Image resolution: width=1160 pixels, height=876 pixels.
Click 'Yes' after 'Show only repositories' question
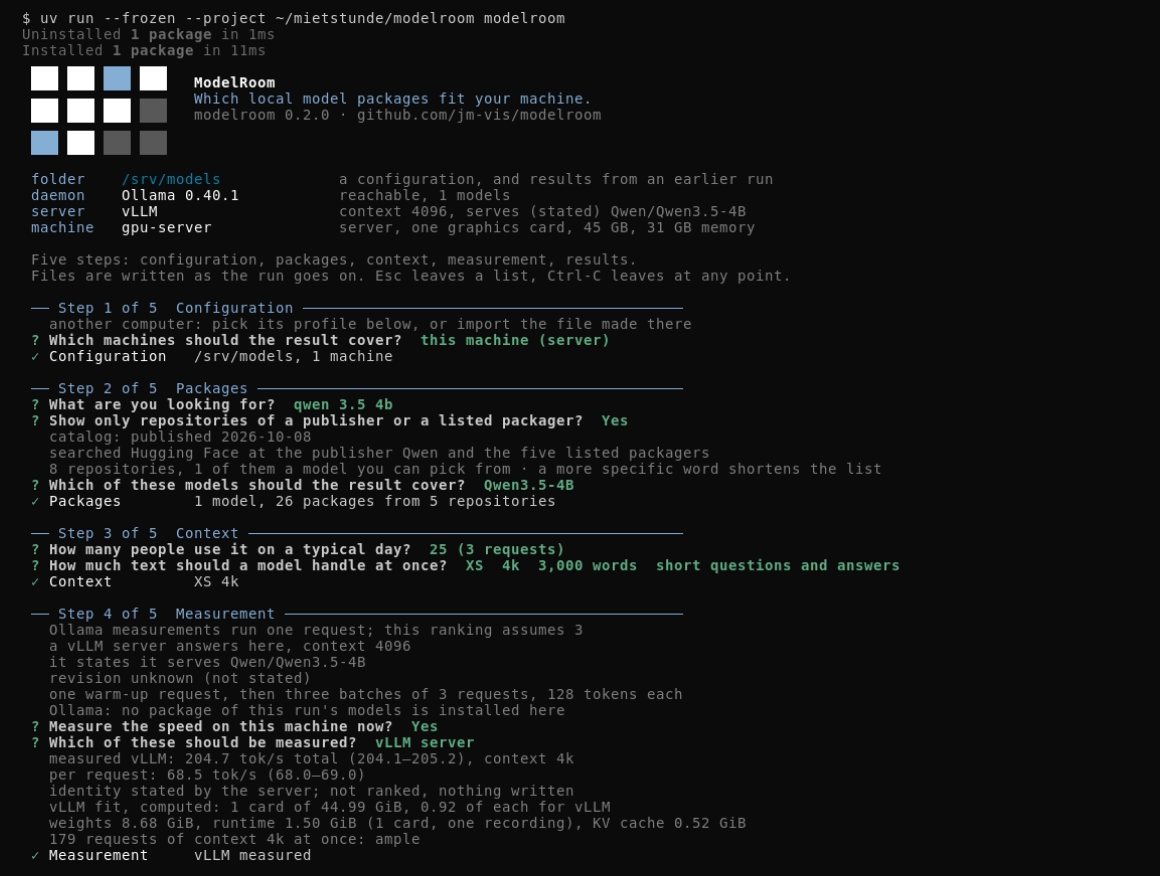(x=615, y=421)
